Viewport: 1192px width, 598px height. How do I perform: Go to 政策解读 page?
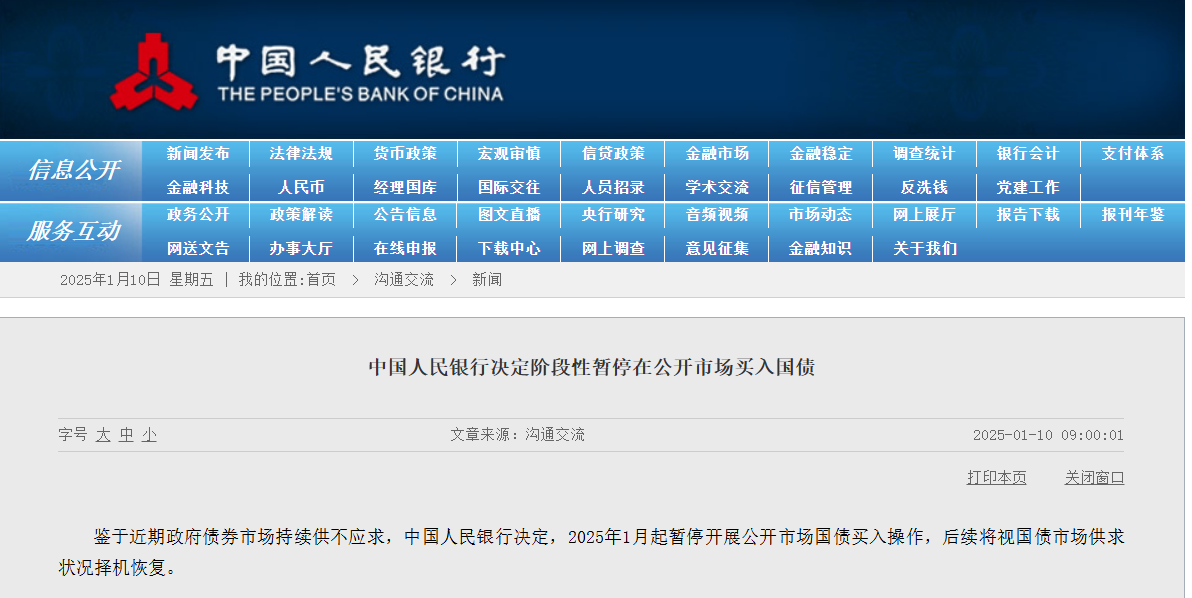(x=301, y=215)
